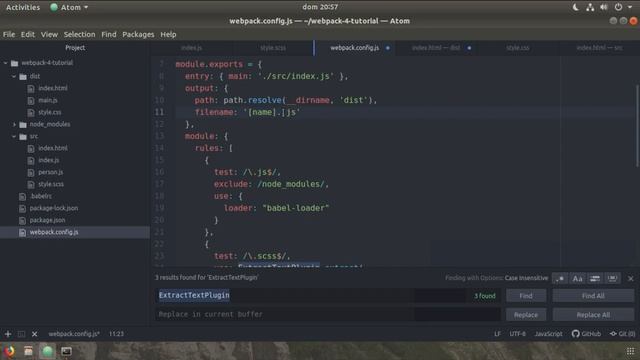Toggle the match case Aa button
This screenshot has width=640, height=360.
[577, 278]
